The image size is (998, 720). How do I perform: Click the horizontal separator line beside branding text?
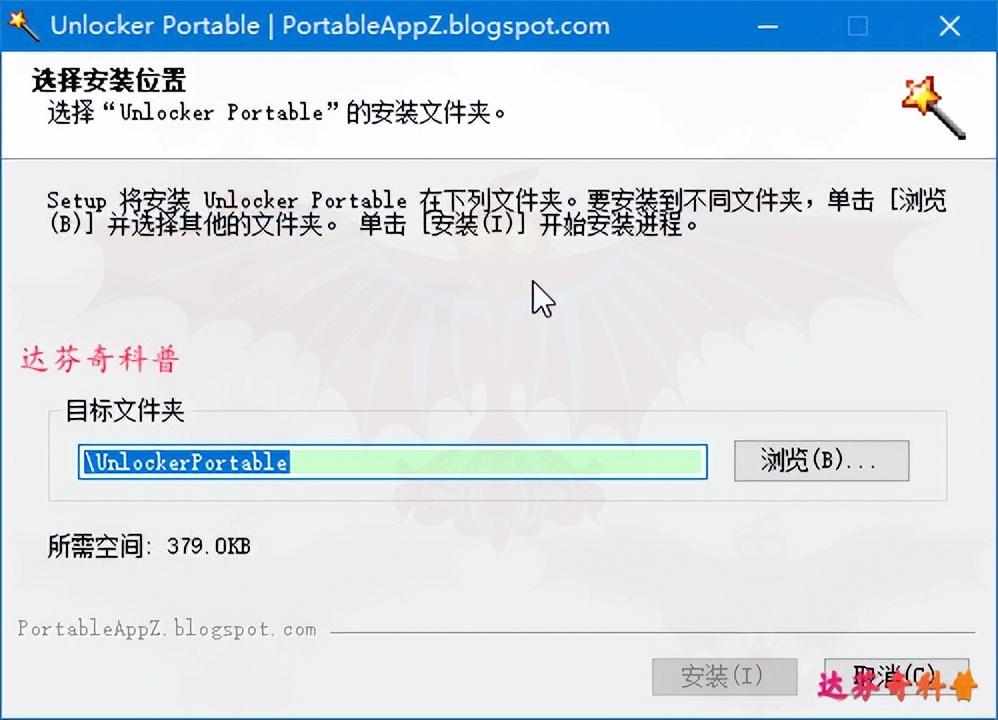pos(652,633)
